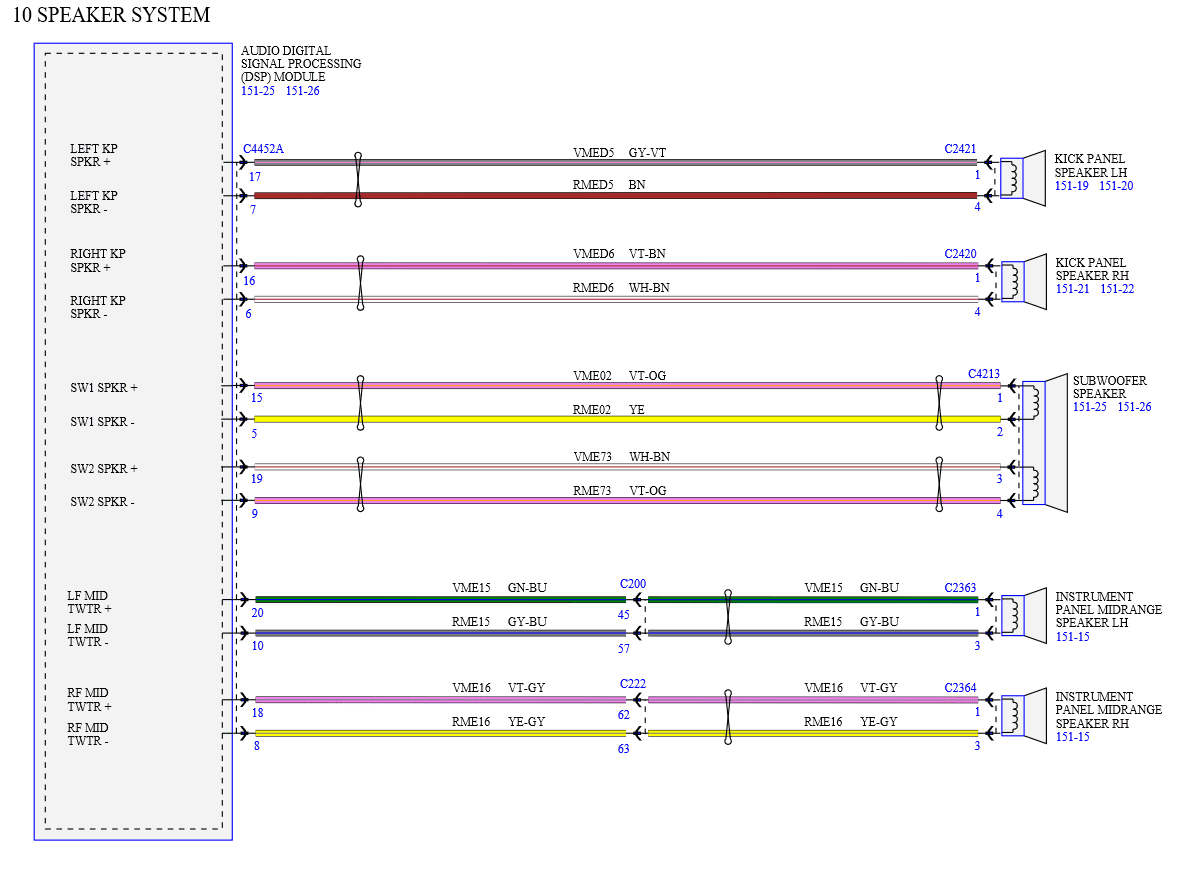Screen dimensions: 1193x875
Task: Click the yellow RME02 YE wire
Action: pyautogui.click(x=627, y=419)
